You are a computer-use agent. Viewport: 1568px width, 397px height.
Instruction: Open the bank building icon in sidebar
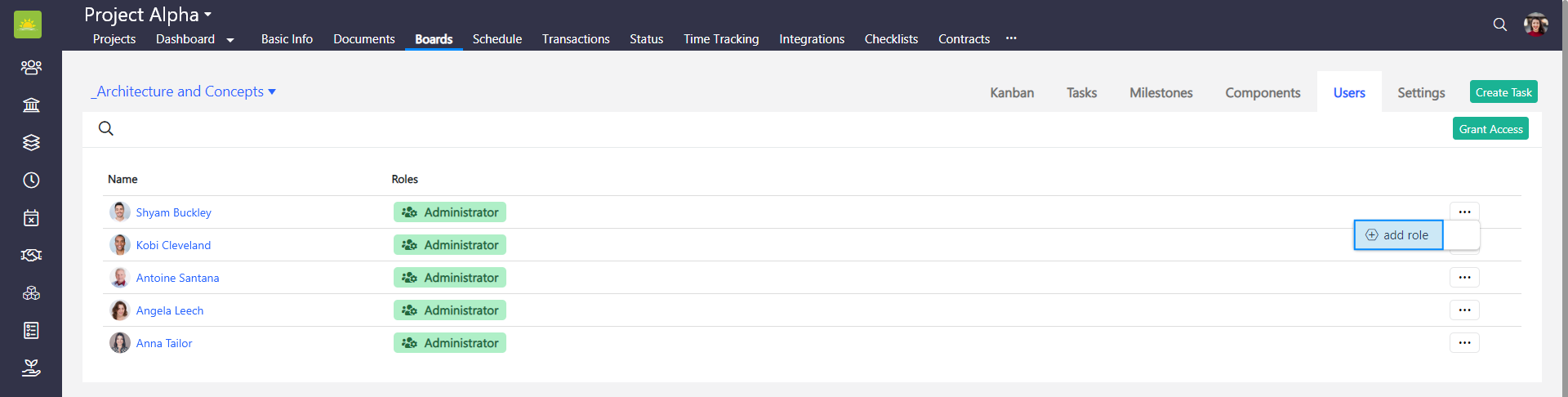(x=31, y=105)
